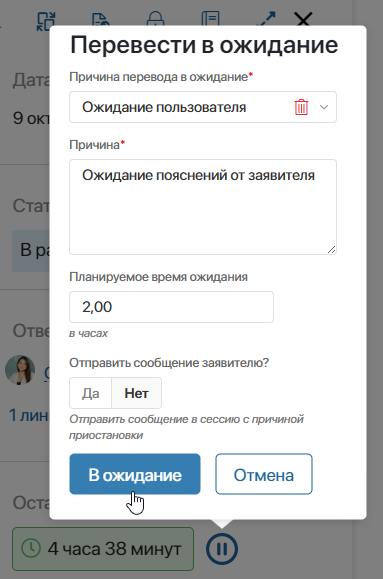
Task: Click the planned waiting time field
Action: point(171,307)
